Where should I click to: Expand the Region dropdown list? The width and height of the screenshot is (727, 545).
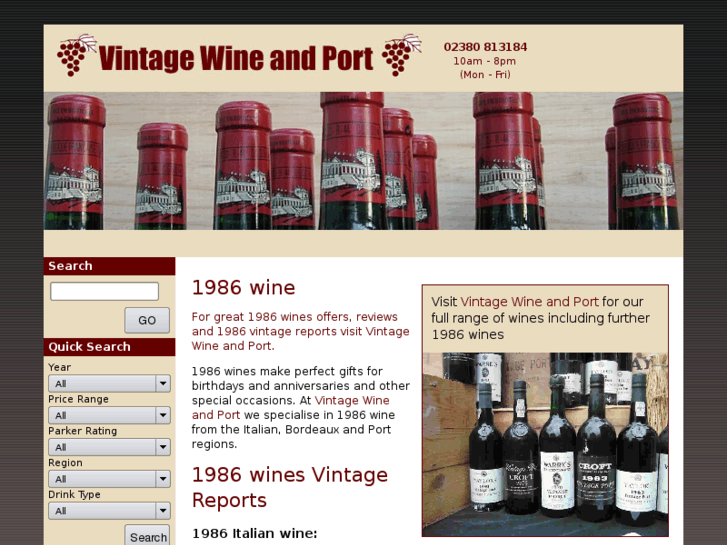pos(109,479)
